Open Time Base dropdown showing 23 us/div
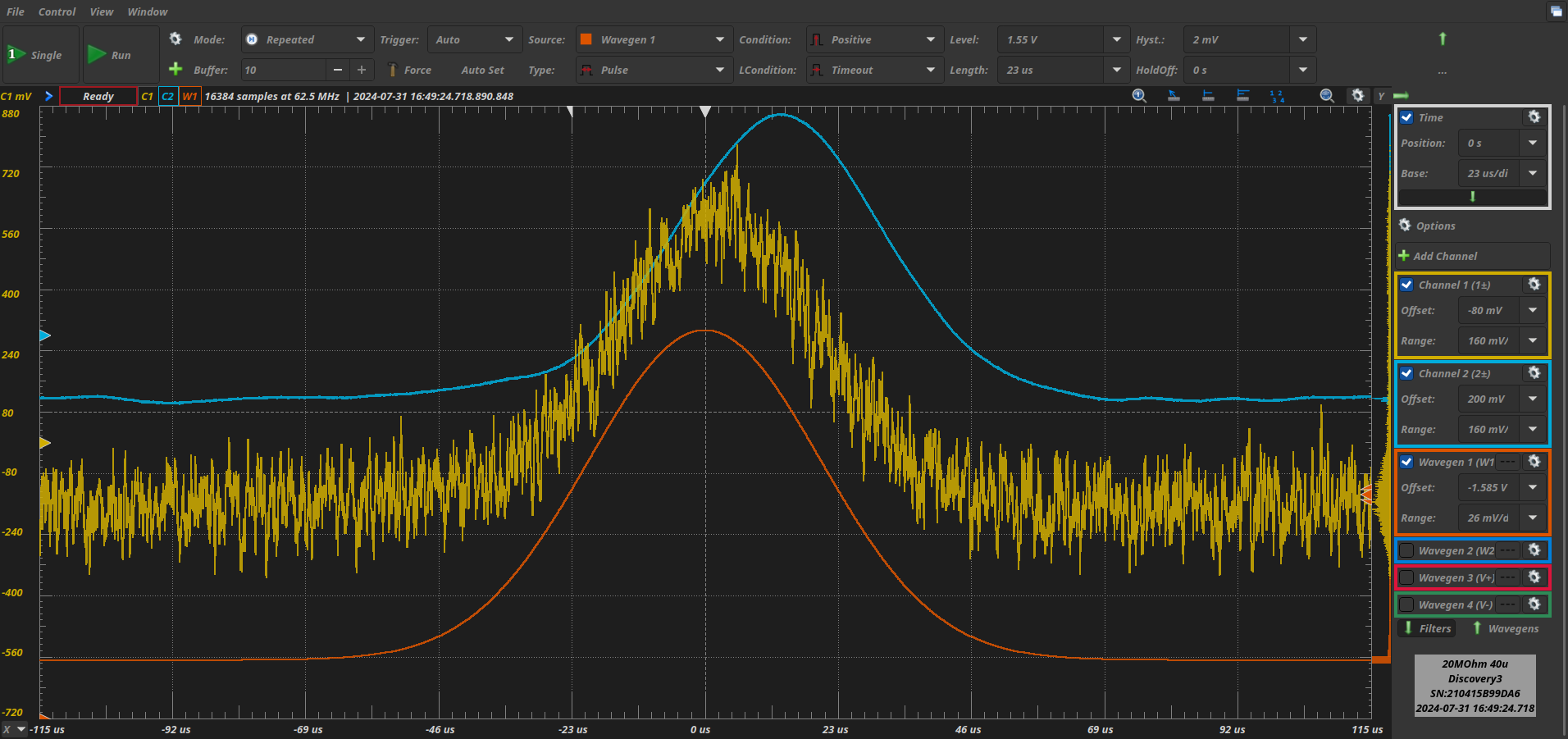1568x739 pixels. [x=1502, y=173]
